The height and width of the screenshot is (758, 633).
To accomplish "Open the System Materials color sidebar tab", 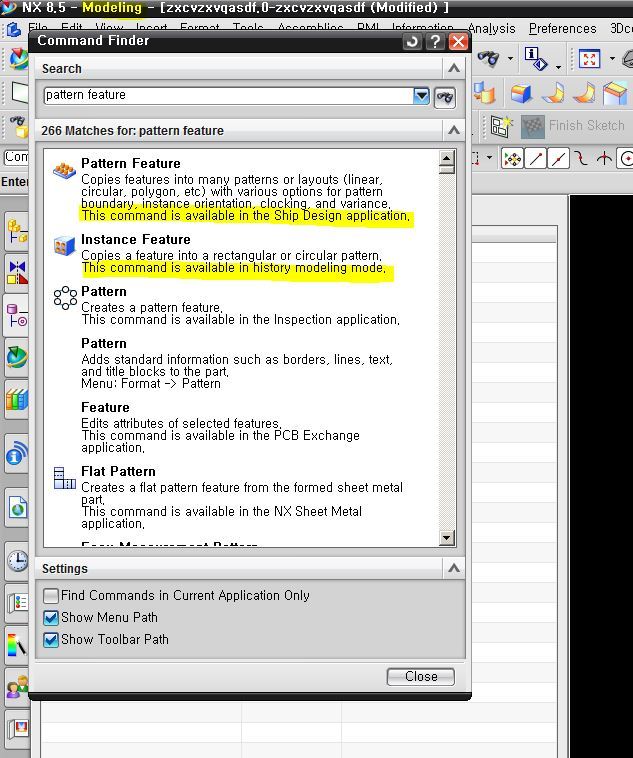I will tap(17, 646).
